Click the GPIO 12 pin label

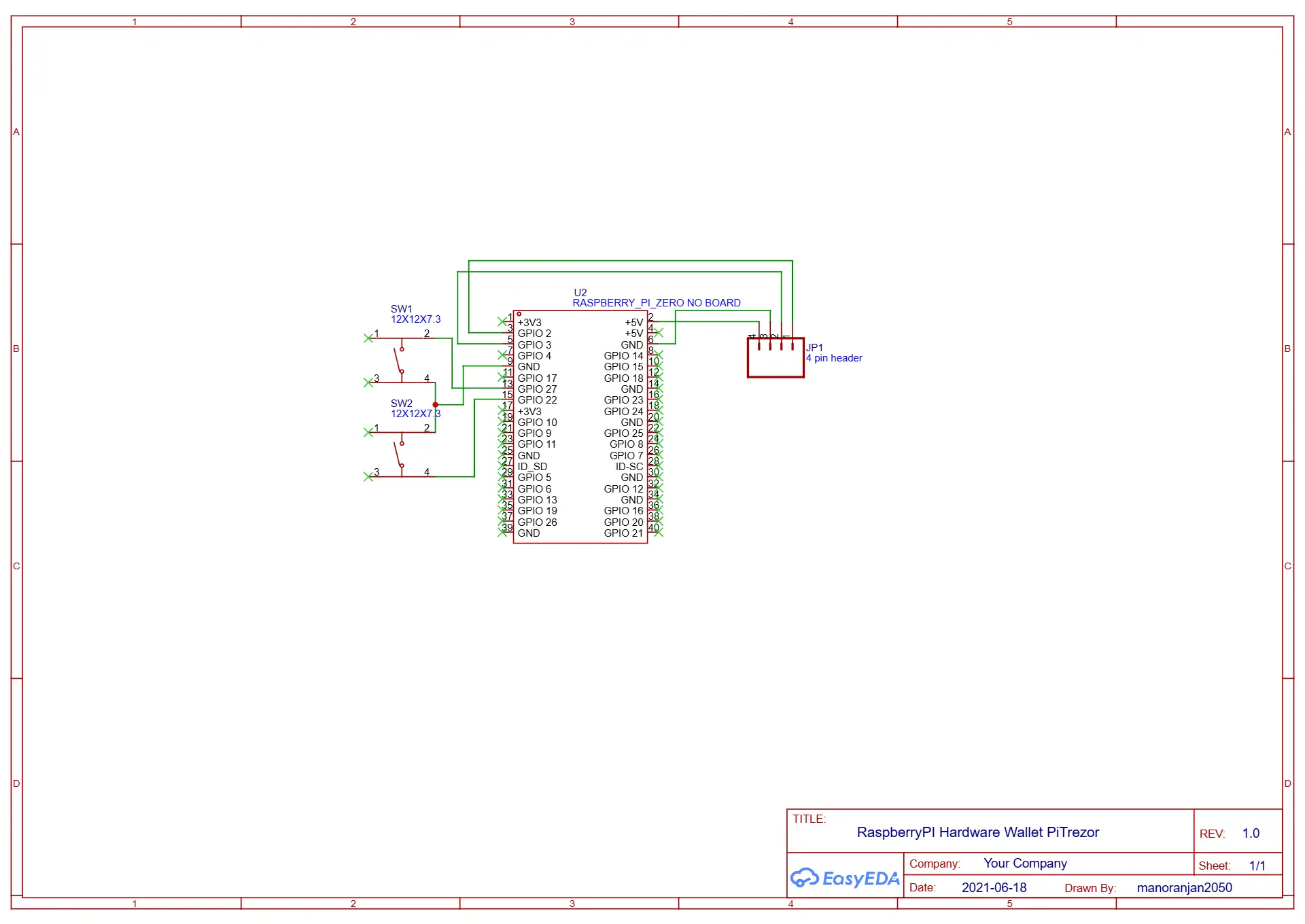click(x=623, y=489)
